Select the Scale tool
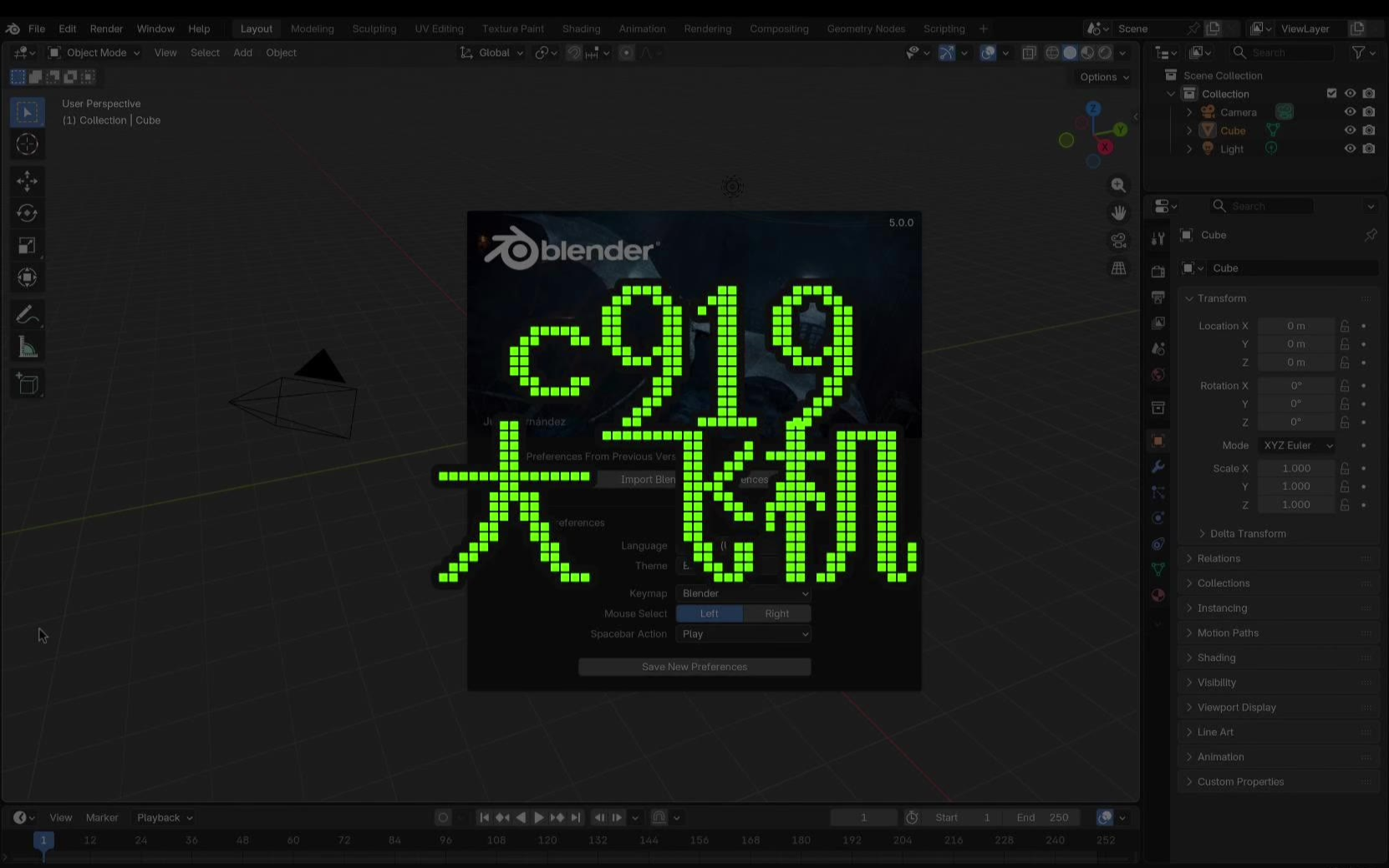Image resolution: width=1389 pixels, height=868 pixels. (x=27, y=246)
